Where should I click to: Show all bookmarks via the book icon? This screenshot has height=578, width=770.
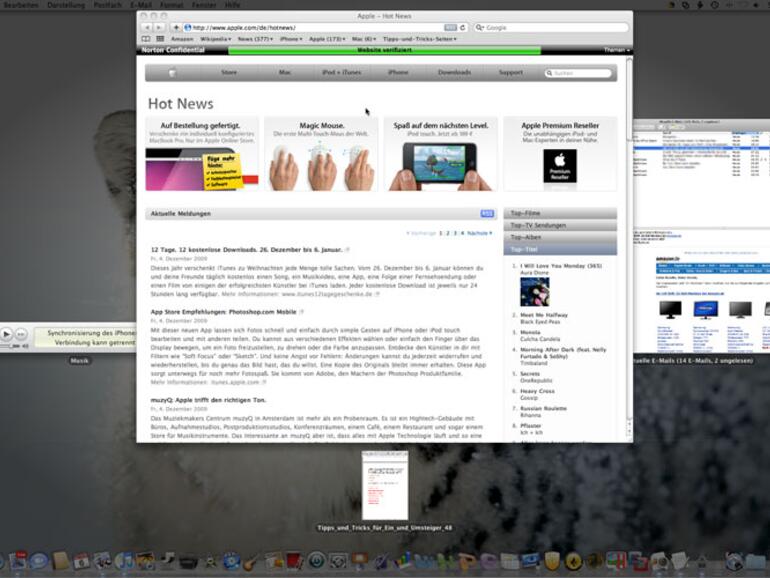pyautogui.click(x=146, y=39)
